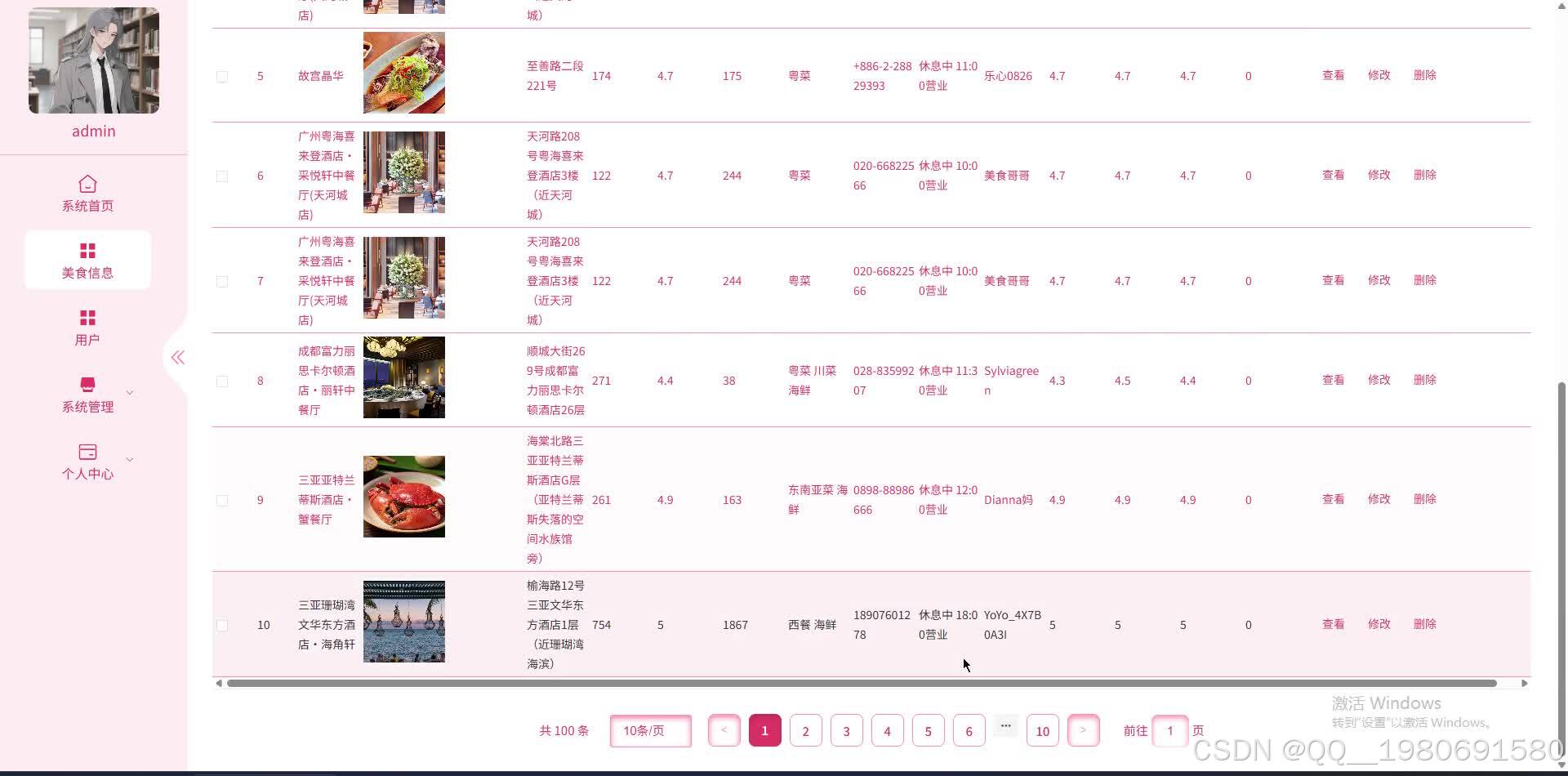This screenshot has height=776, width=1568.
Task: Click the admin avatar picture
Action: (x=94, y=60)
